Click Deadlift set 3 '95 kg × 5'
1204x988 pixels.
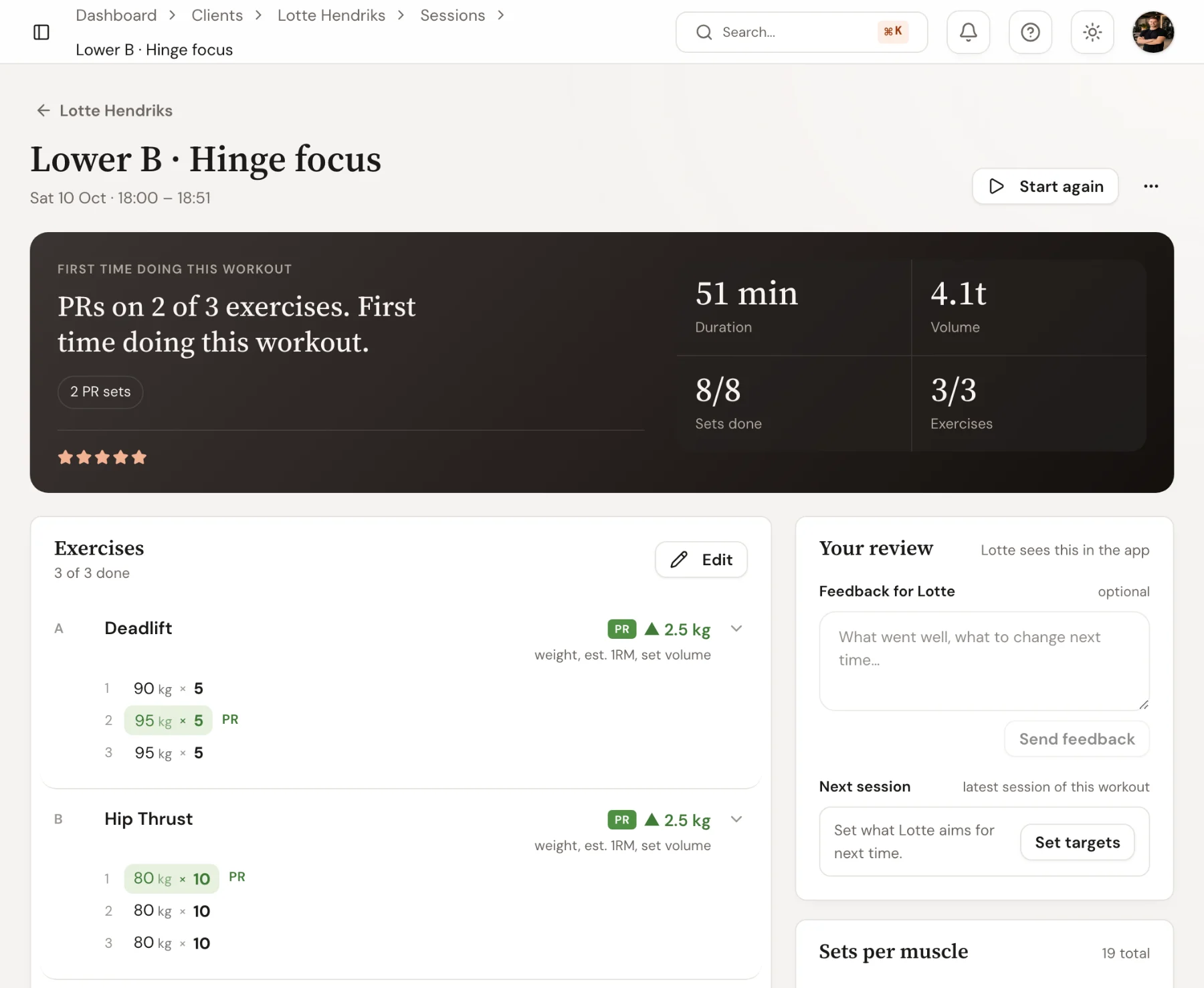[x=169, y=753]
